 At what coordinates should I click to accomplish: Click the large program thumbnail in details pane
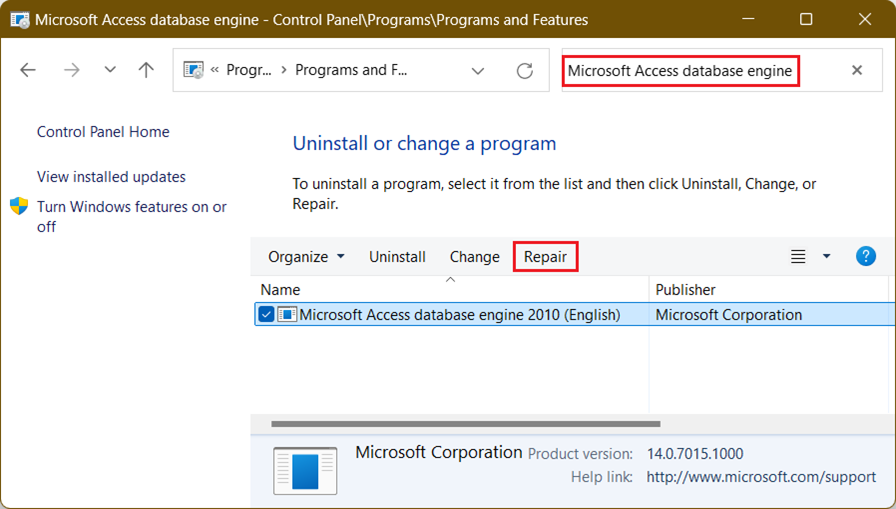[305, 471]
